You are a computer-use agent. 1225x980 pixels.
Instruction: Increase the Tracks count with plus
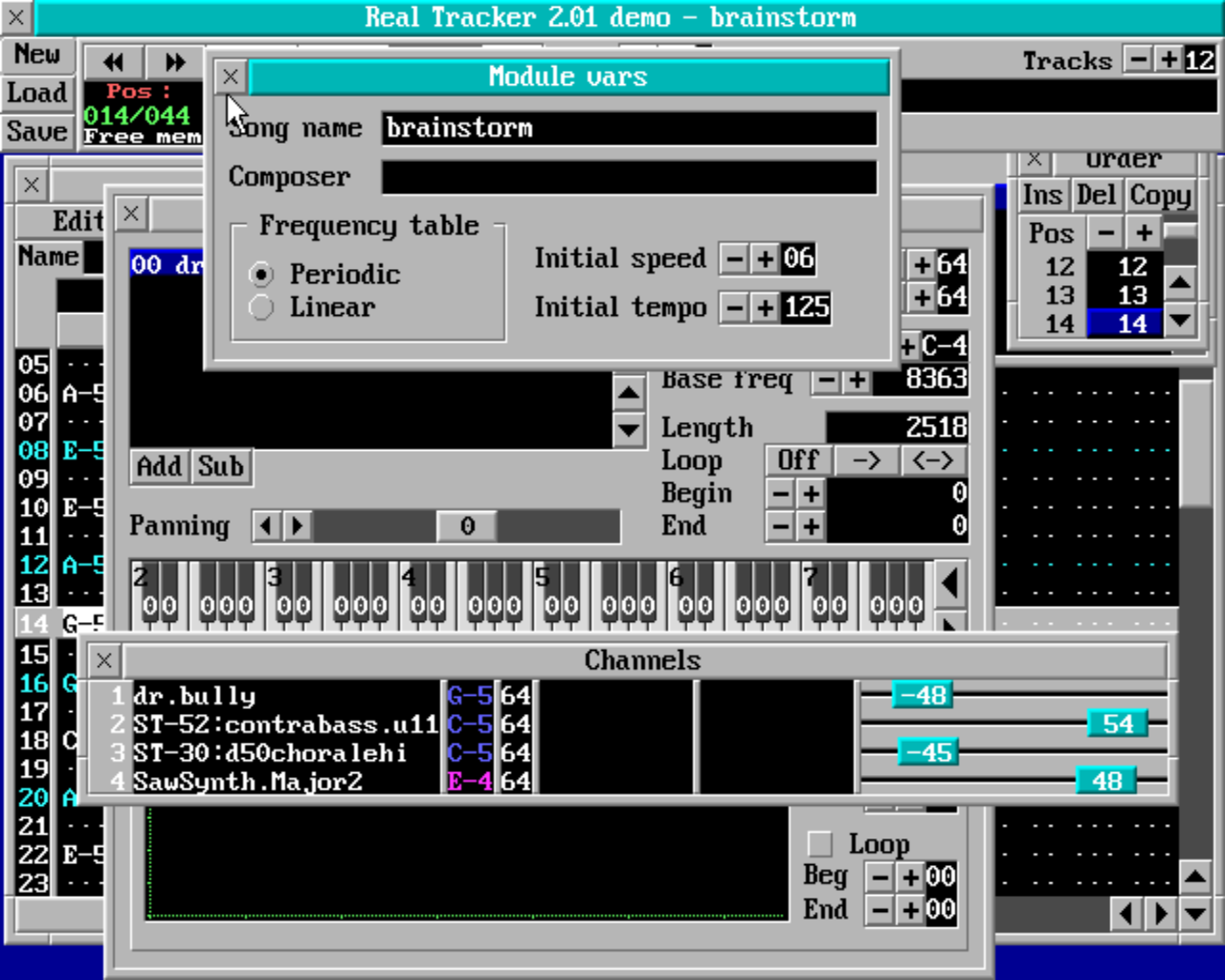[x=1169, y=59]
